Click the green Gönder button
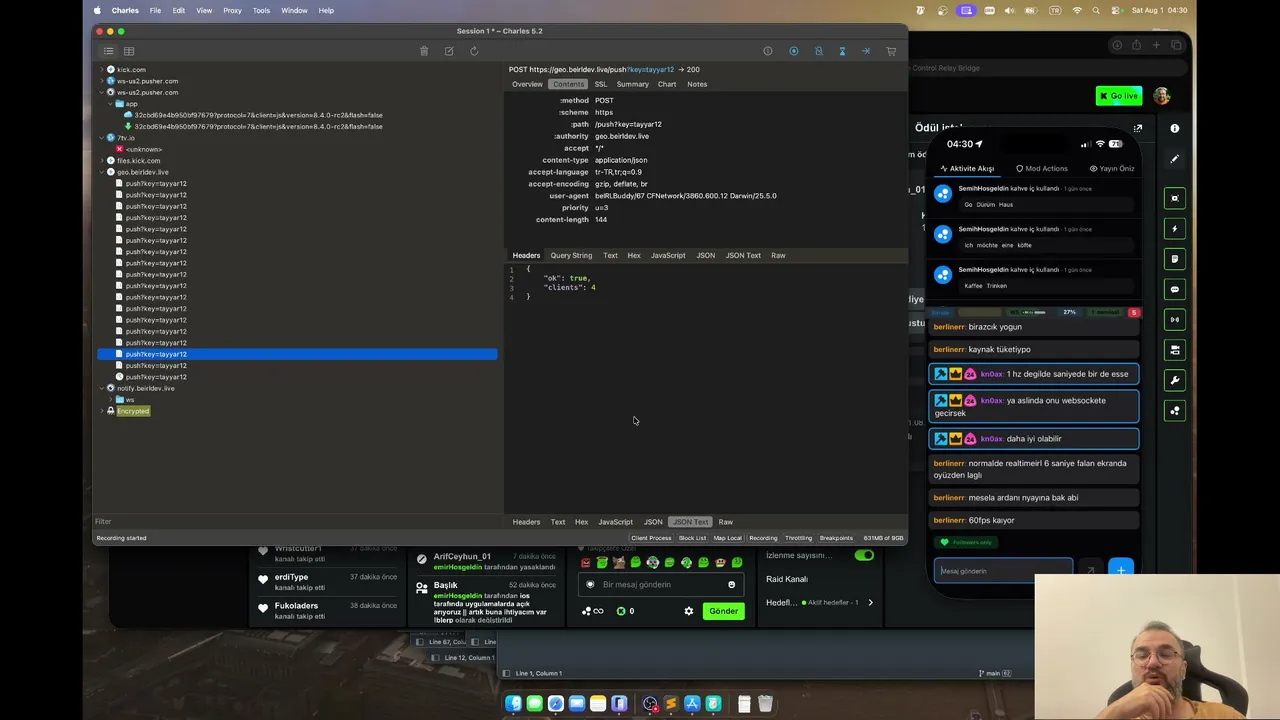 click(x=723, y=611)
